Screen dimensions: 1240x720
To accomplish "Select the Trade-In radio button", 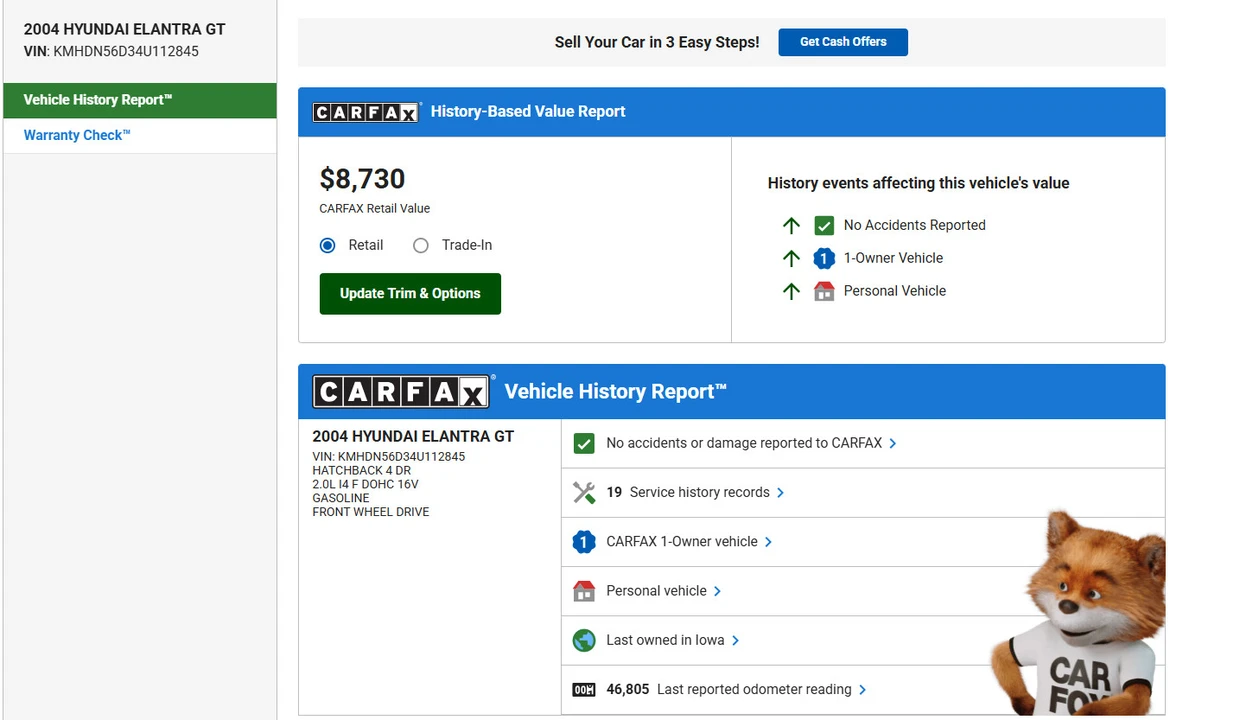I will pos(420,246).
